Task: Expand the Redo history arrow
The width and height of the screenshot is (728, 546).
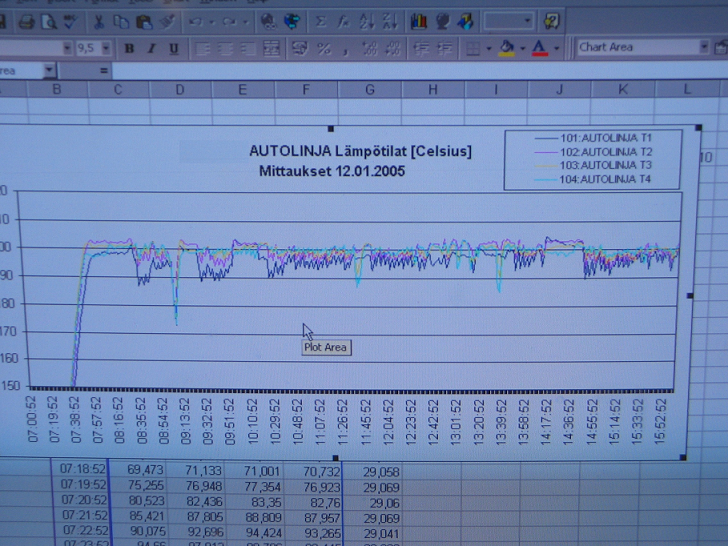Action: pyautogui.click(x=246, y=22)
